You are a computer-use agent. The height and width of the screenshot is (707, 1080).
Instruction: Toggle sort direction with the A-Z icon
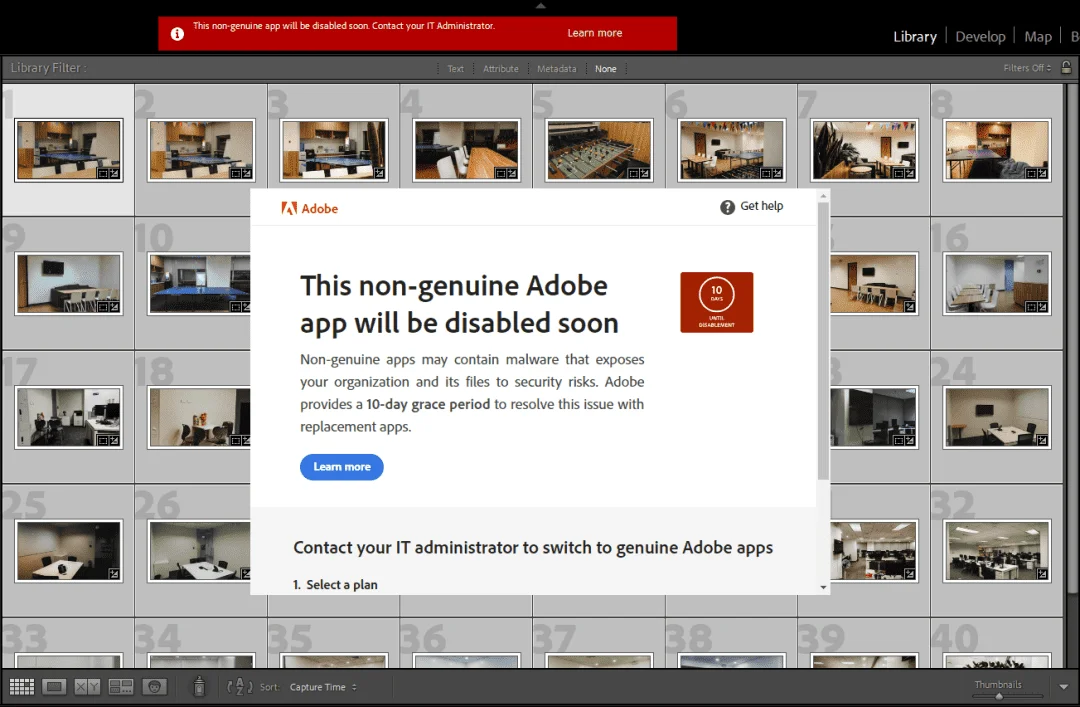coord(240,686)
